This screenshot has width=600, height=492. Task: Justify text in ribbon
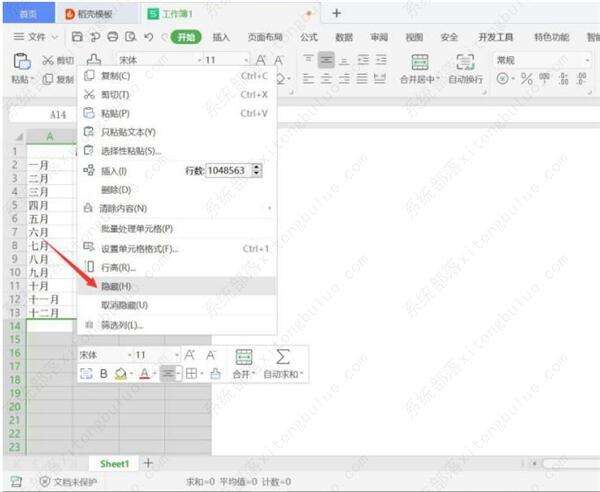(362, 79)
